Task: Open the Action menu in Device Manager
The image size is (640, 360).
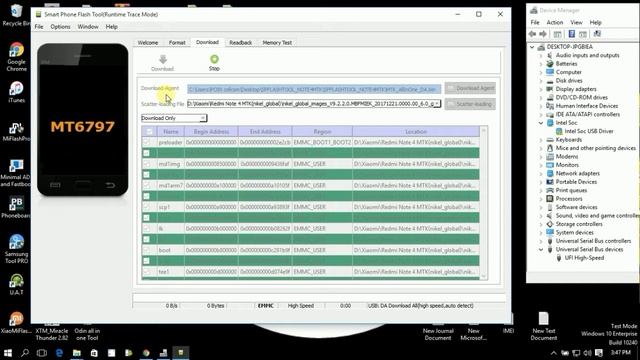Action: tap(555, 22)
